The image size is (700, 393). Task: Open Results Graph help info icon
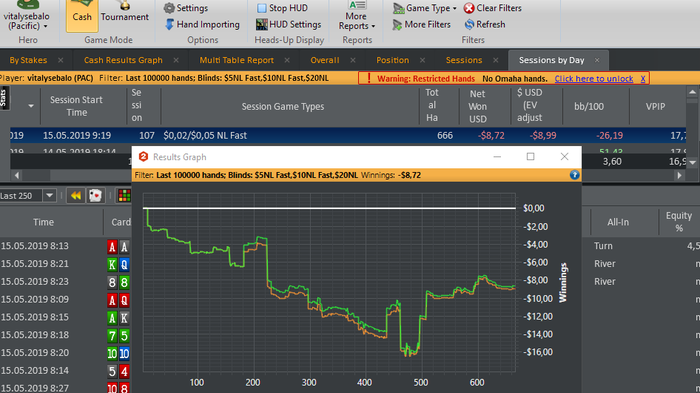point(575,175)
